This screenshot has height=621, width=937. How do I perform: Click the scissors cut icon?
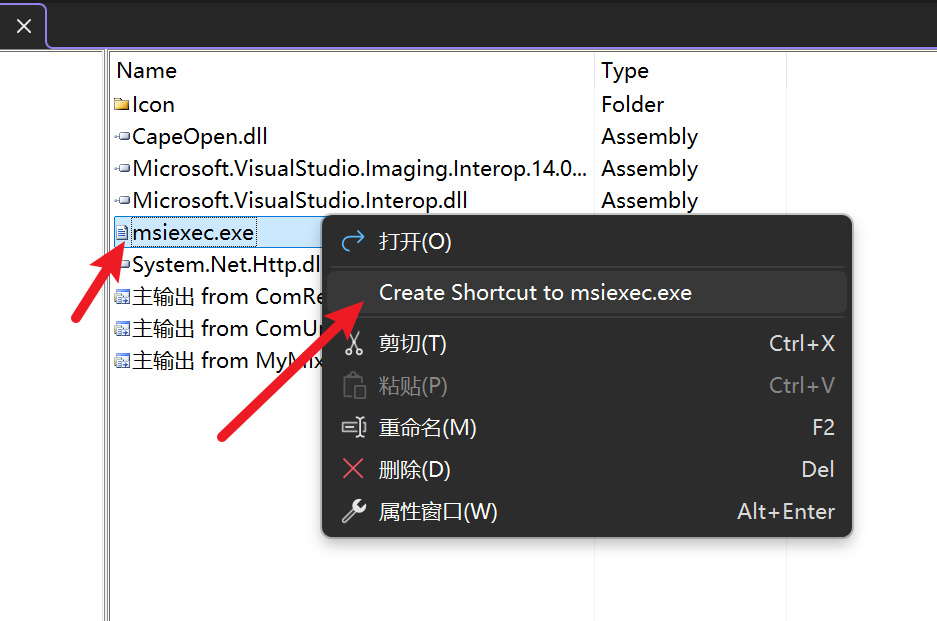pyautogui.click(x=354, y=344)
